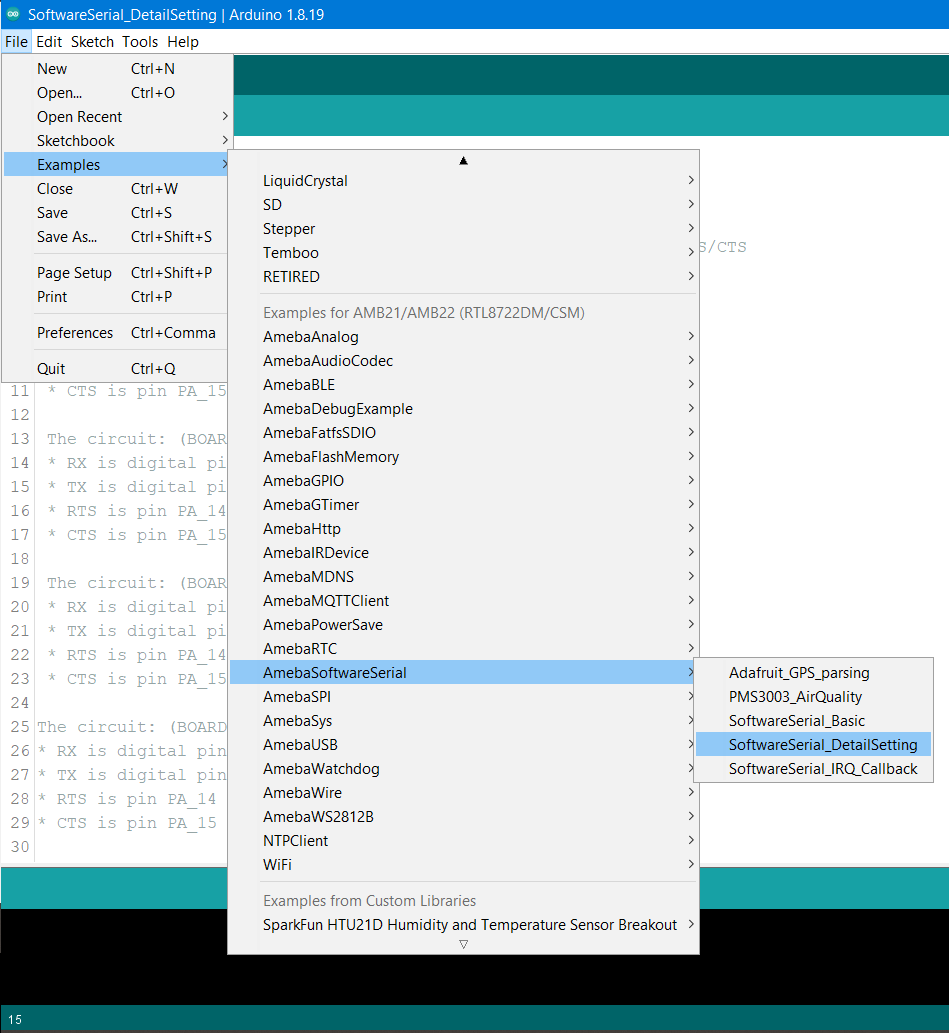This screenshot has height=1033, width=949.
Task: Open the AmebaGPIO examples submenu
Action: [x=463, y=481]
